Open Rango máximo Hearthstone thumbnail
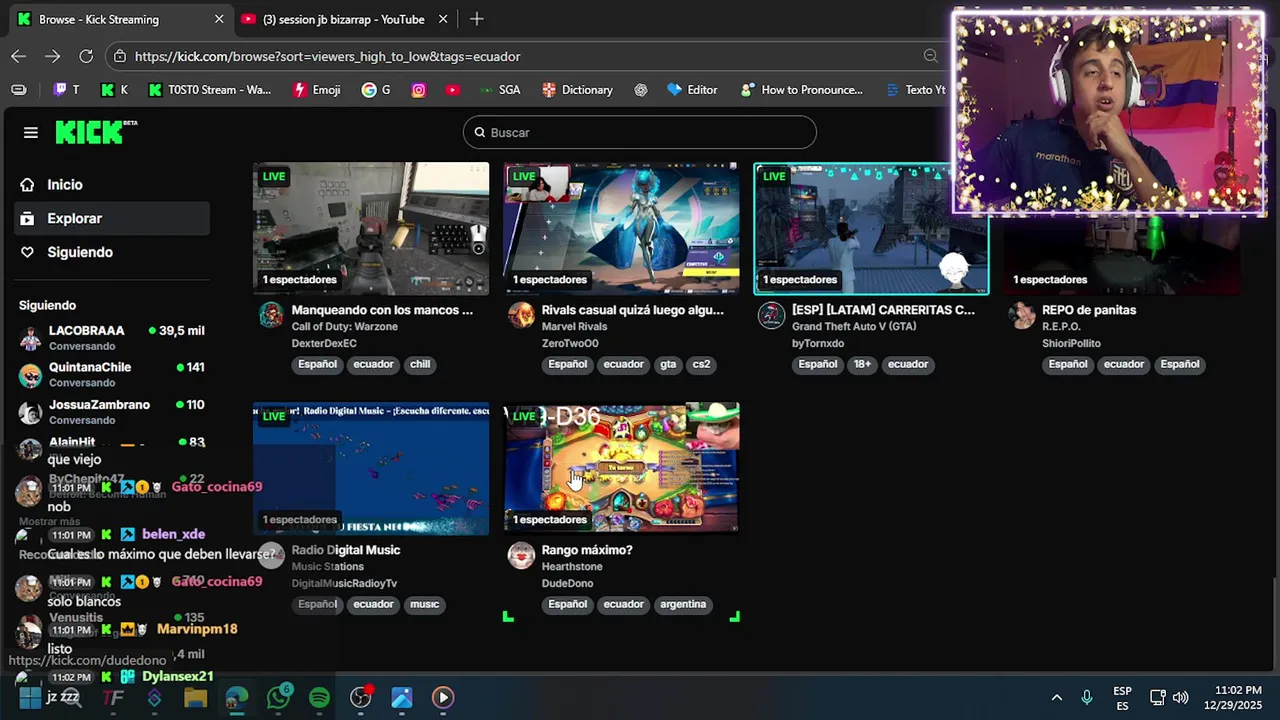The image size is (1280, 720). pos(621,468)
